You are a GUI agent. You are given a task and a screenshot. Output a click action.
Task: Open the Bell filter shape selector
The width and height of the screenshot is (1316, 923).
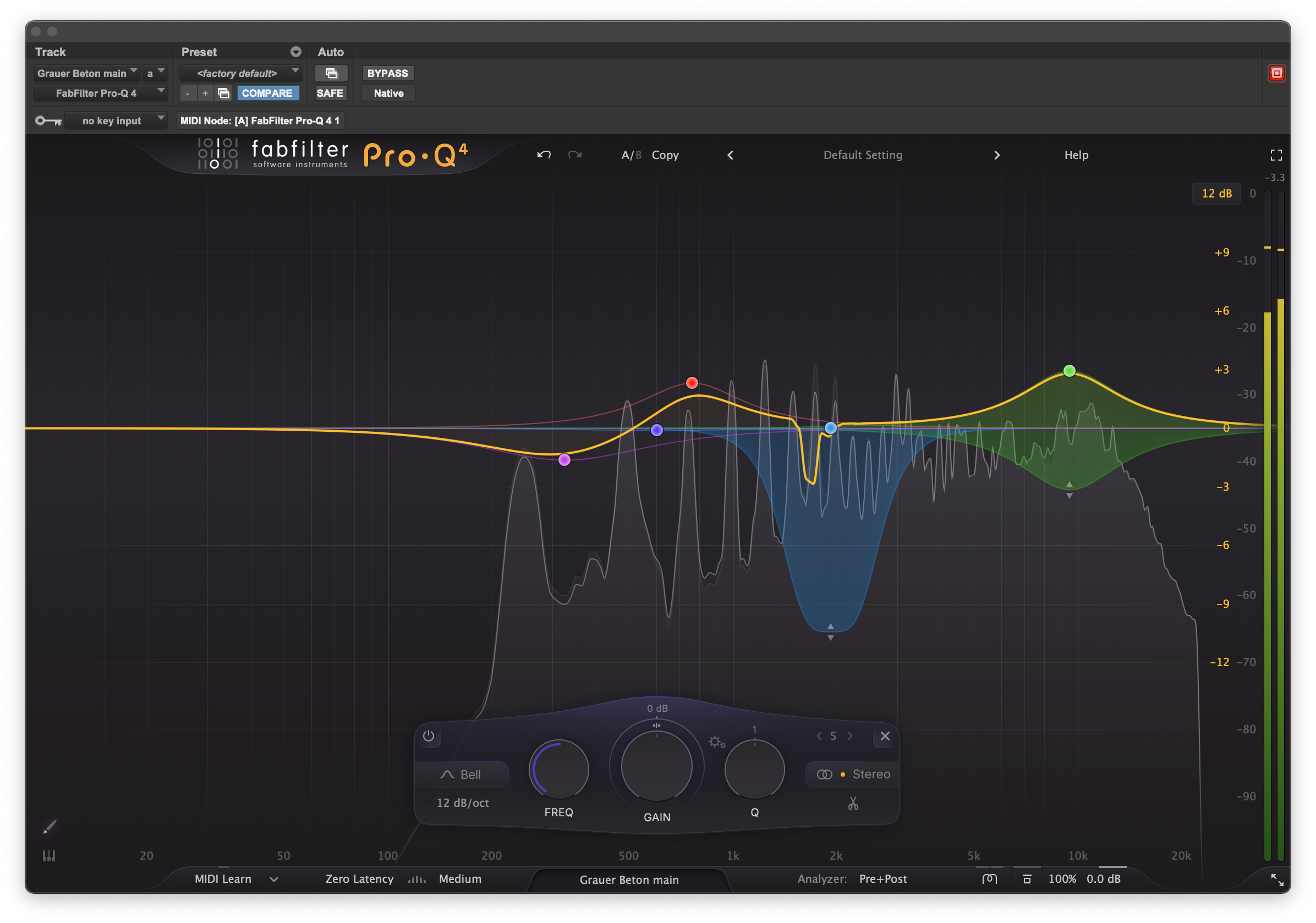462,774
